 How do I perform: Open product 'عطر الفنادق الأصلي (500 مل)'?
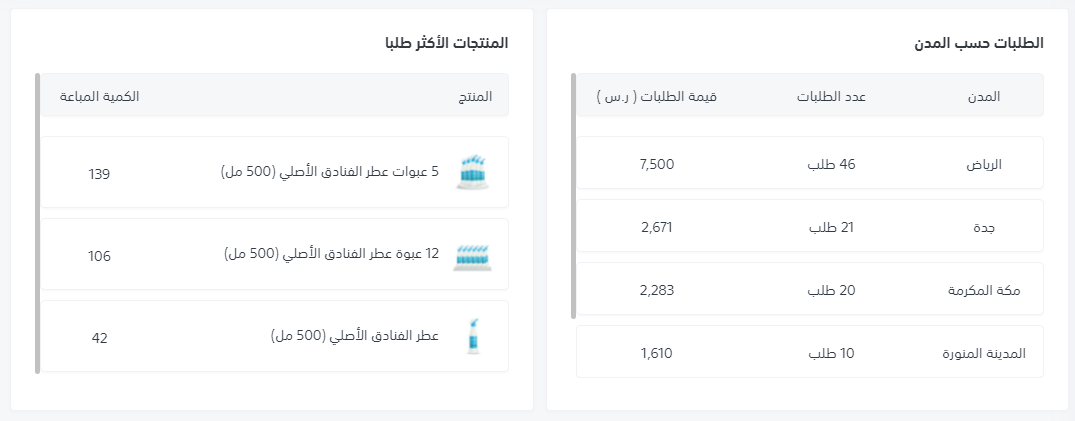(x=355, y=336)
